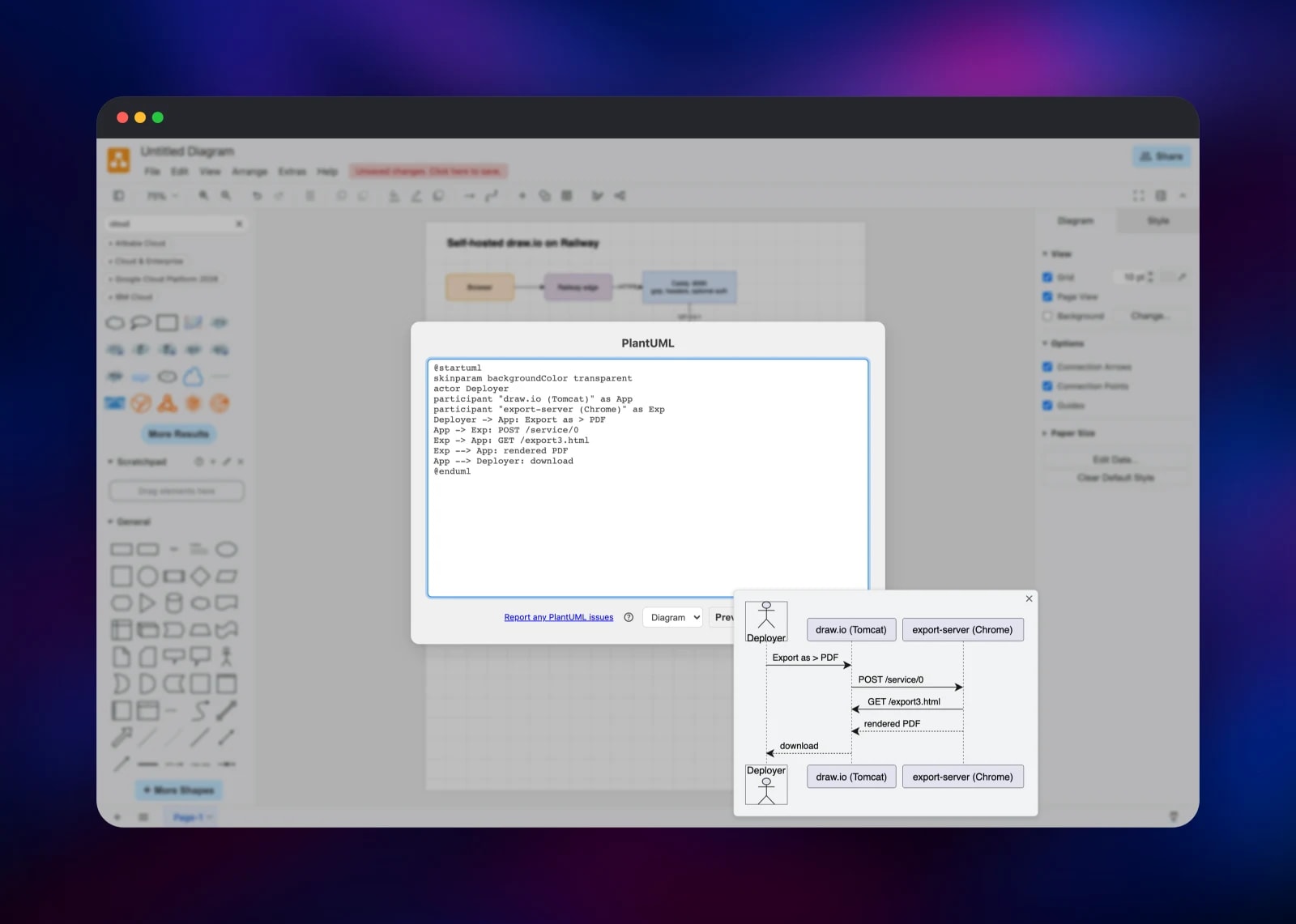Click the Unsaved changes save notice
This screenshot has width=1296, height=924.
[428, 171]
